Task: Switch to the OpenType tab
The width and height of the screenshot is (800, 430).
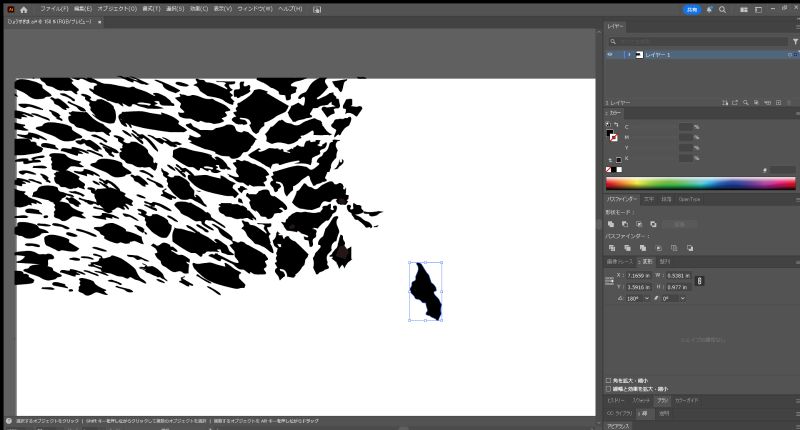Action: [x=690, y=199]
